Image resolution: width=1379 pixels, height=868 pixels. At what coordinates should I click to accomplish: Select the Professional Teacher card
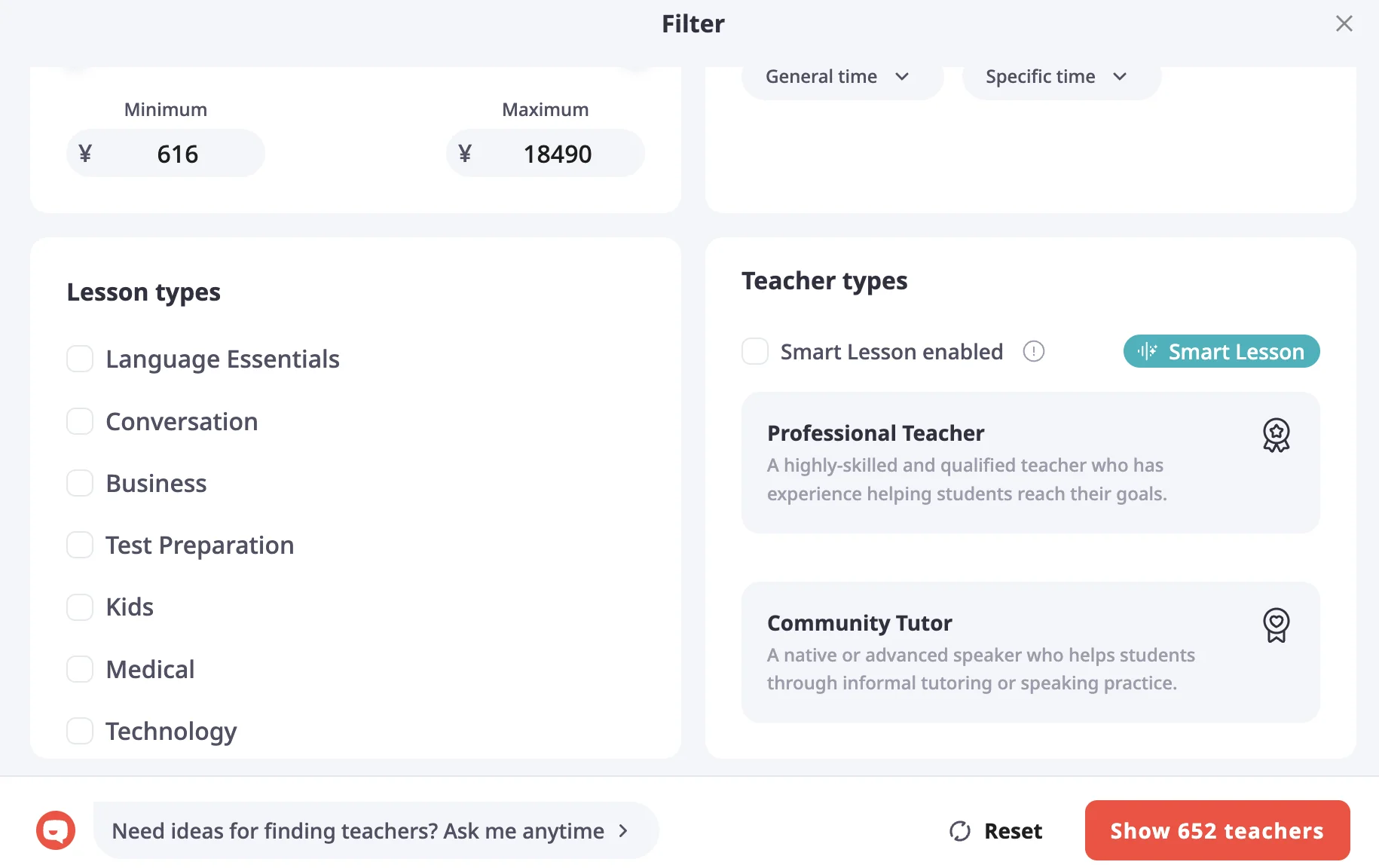[x=1030, y=463]
